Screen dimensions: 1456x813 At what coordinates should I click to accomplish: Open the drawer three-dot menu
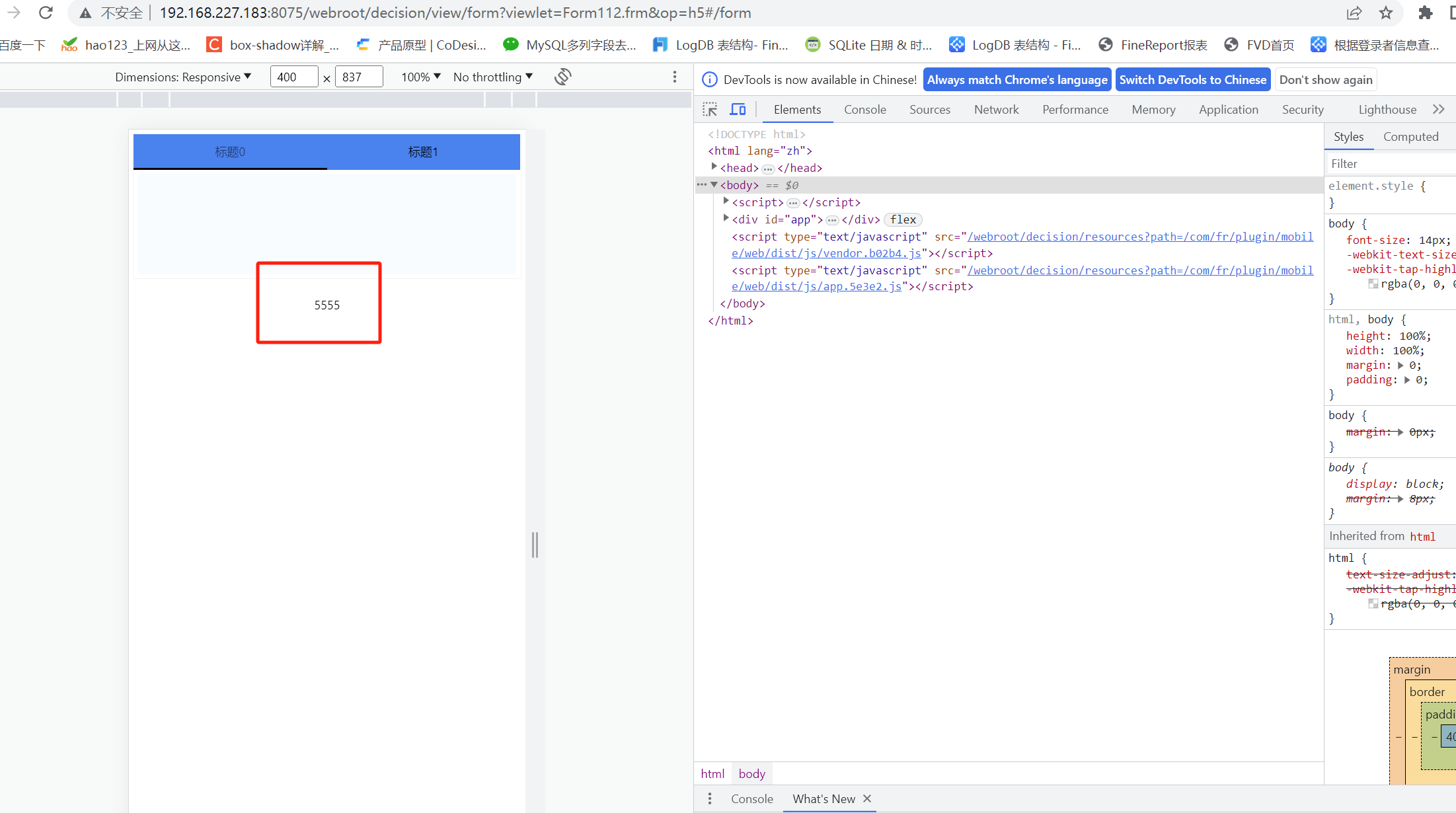(x=710, y=798)
